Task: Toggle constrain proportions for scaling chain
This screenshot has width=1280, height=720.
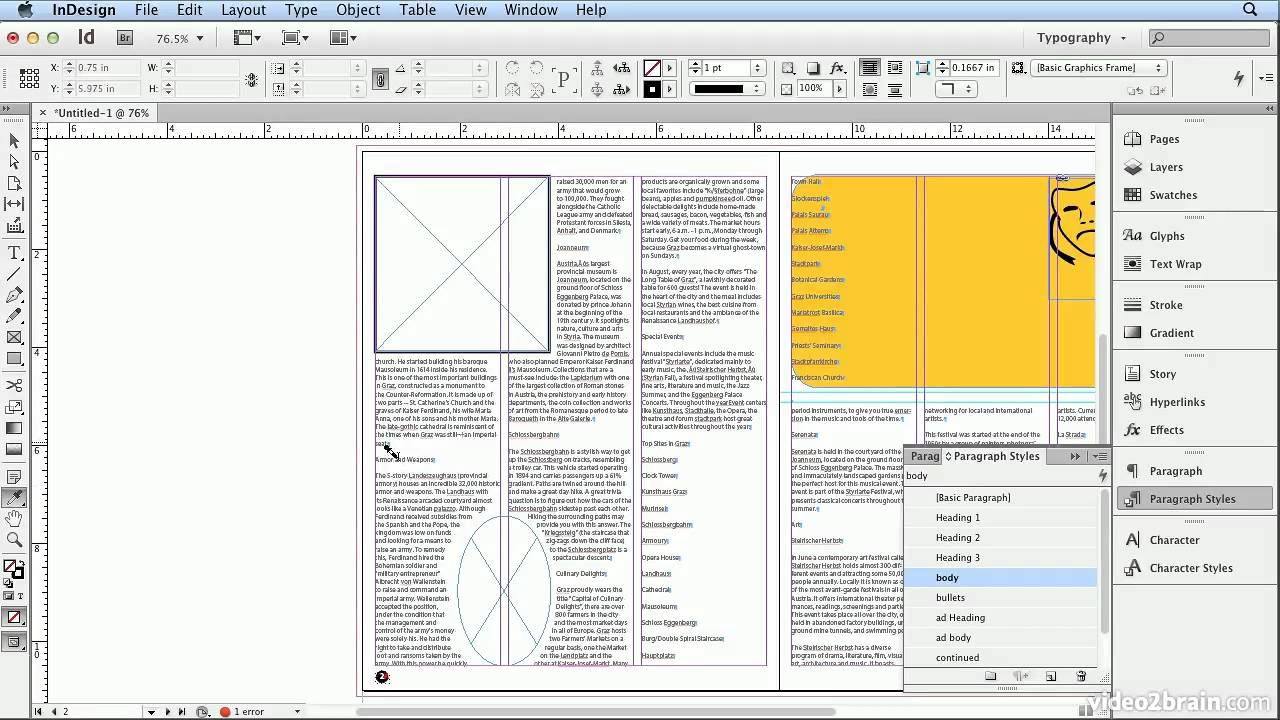Action: coord(380,79)
